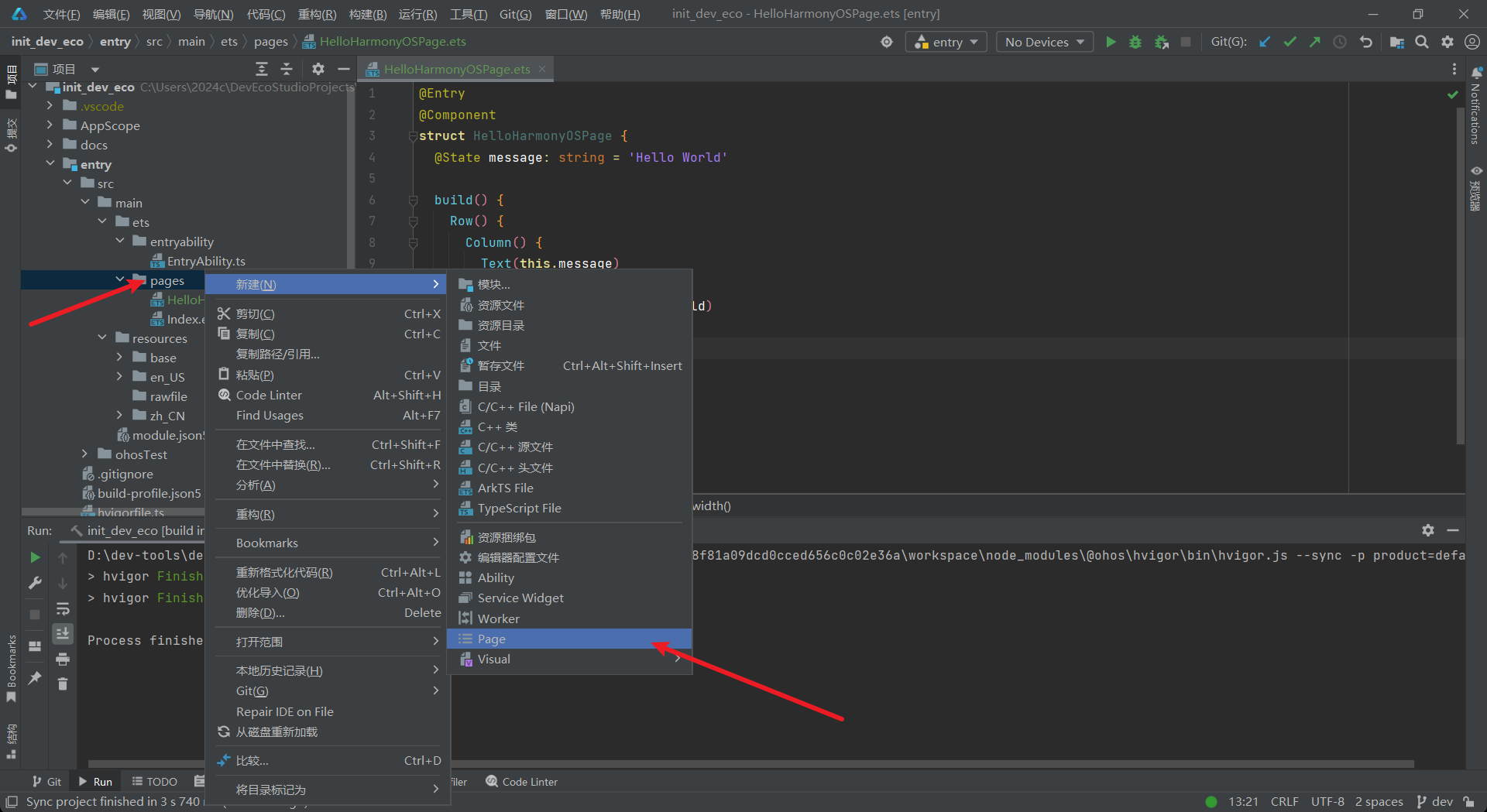Viewport: 1487px width, 812px height.
Task: Expand the AppScope folder
Action: [x=50, y=125]
